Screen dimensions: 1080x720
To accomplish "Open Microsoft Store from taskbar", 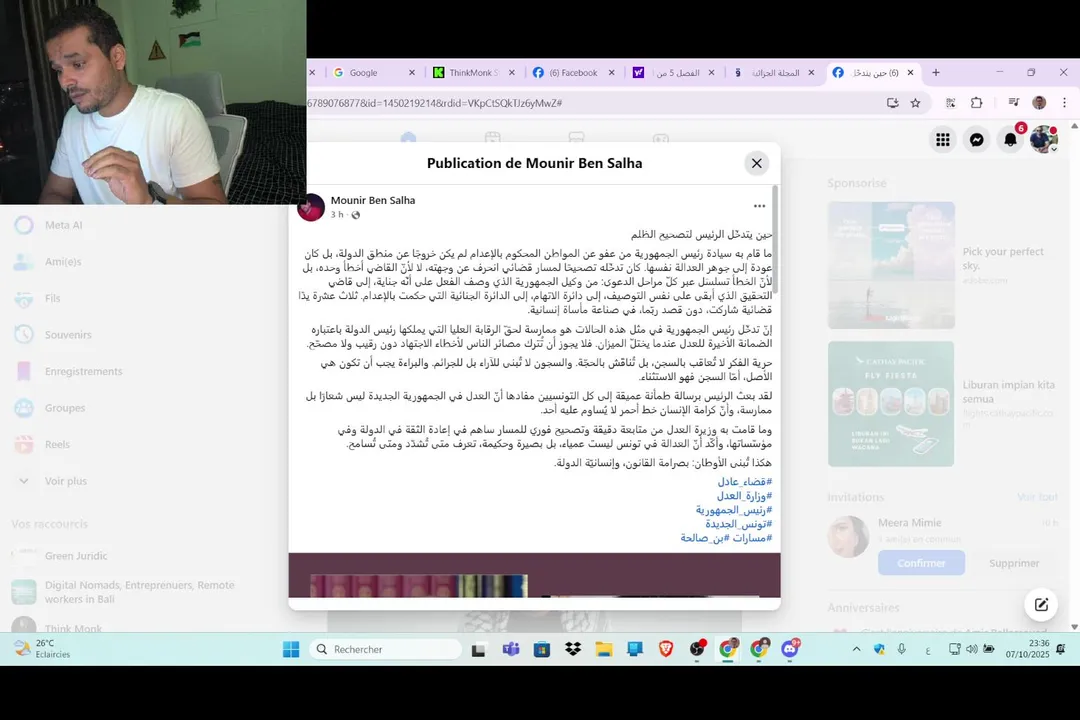I will (x=542, y=649).
